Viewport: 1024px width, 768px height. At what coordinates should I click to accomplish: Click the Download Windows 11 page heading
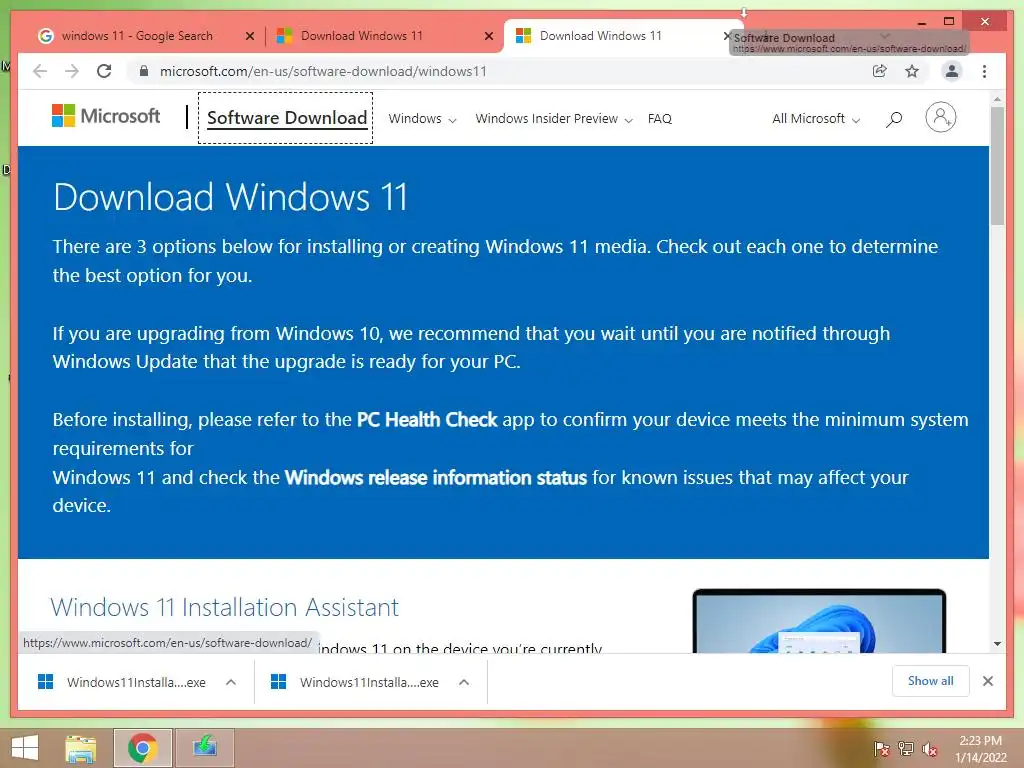pyautogui.click(x=231, y=197)
